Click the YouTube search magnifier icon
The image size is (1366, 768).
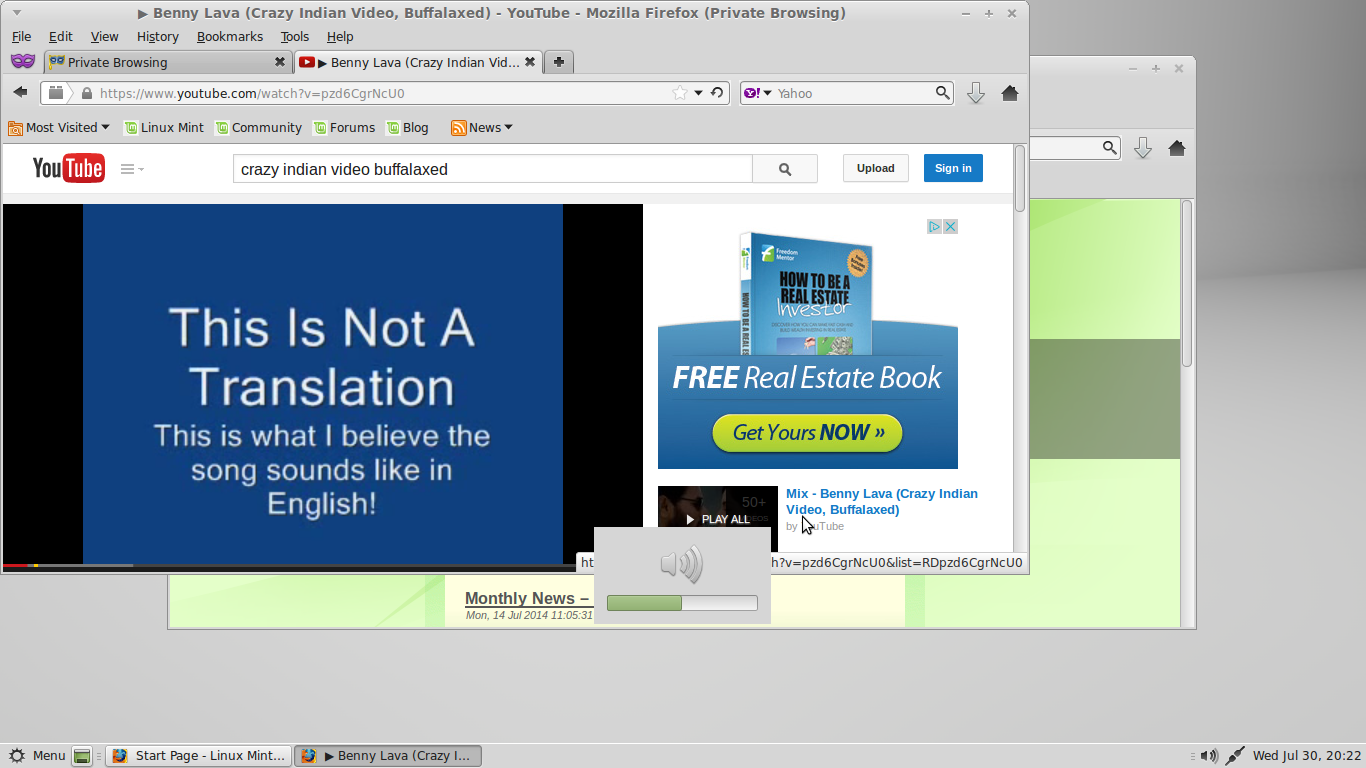point(785,168)
